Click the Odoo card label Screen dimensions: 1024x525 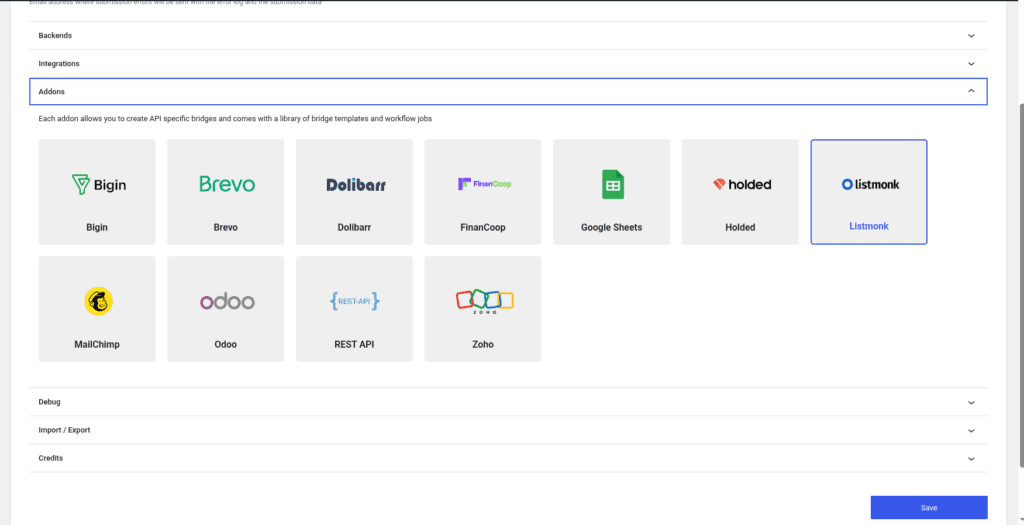point(226,344)
